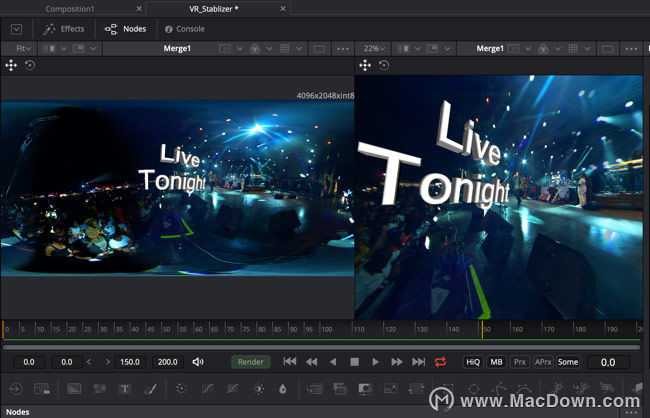Toggle Prx proxy mode button
This screenshot has width=650, height=418.
tap(520, 362)
